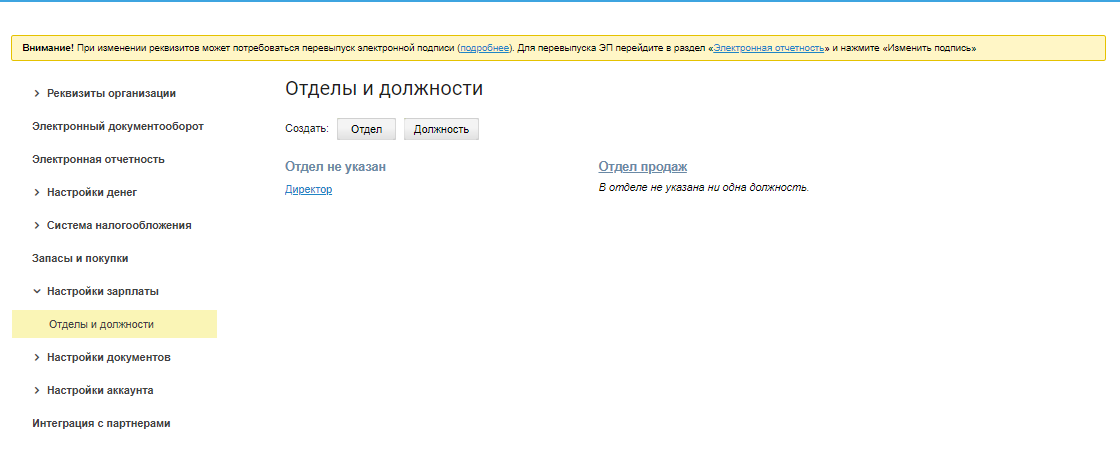
Task: Expand Настройки денег chevron
Action: pos(36,193)
